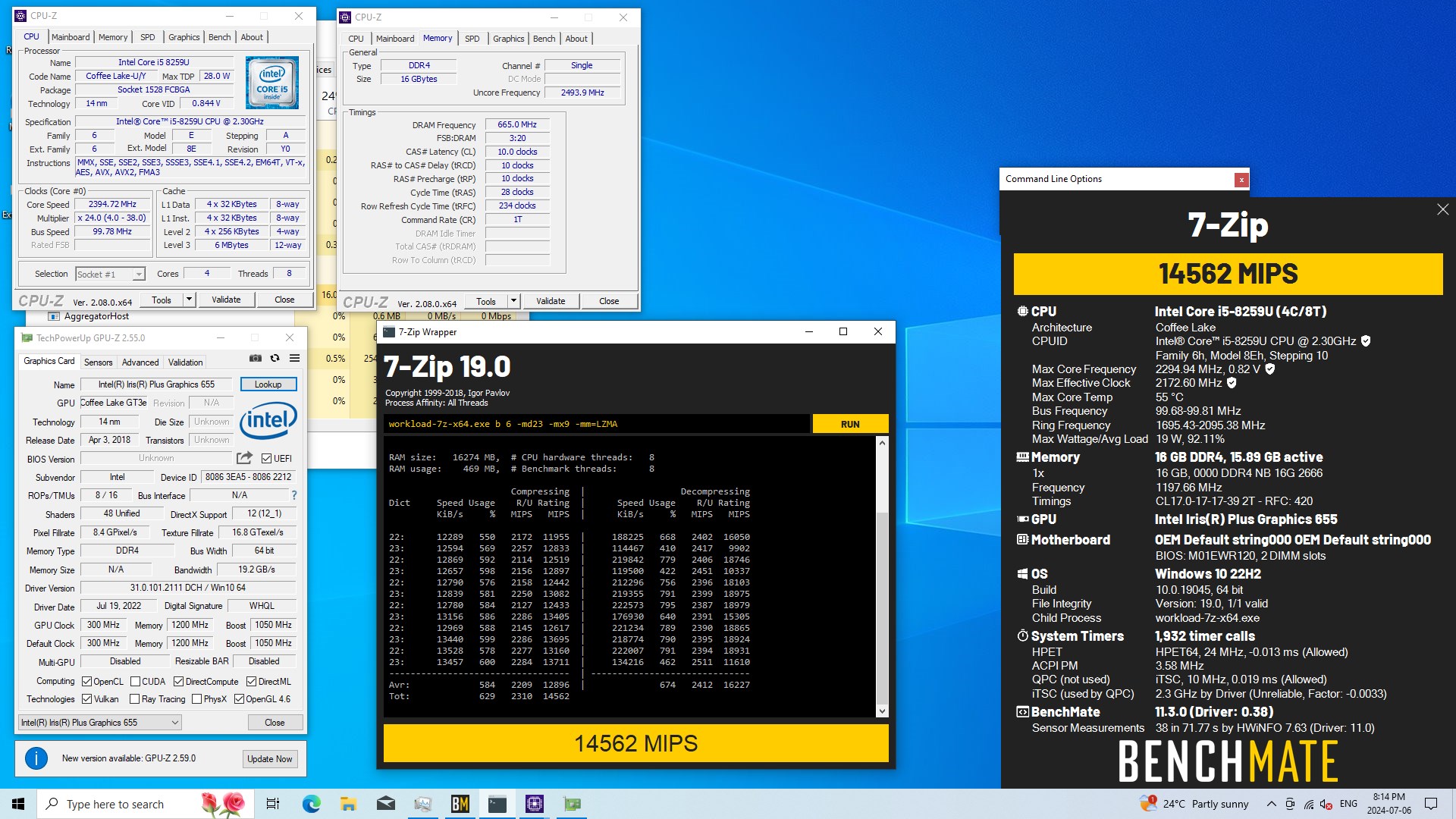Open the GPU selector dropdown in GPU-Z

[99, 723]
